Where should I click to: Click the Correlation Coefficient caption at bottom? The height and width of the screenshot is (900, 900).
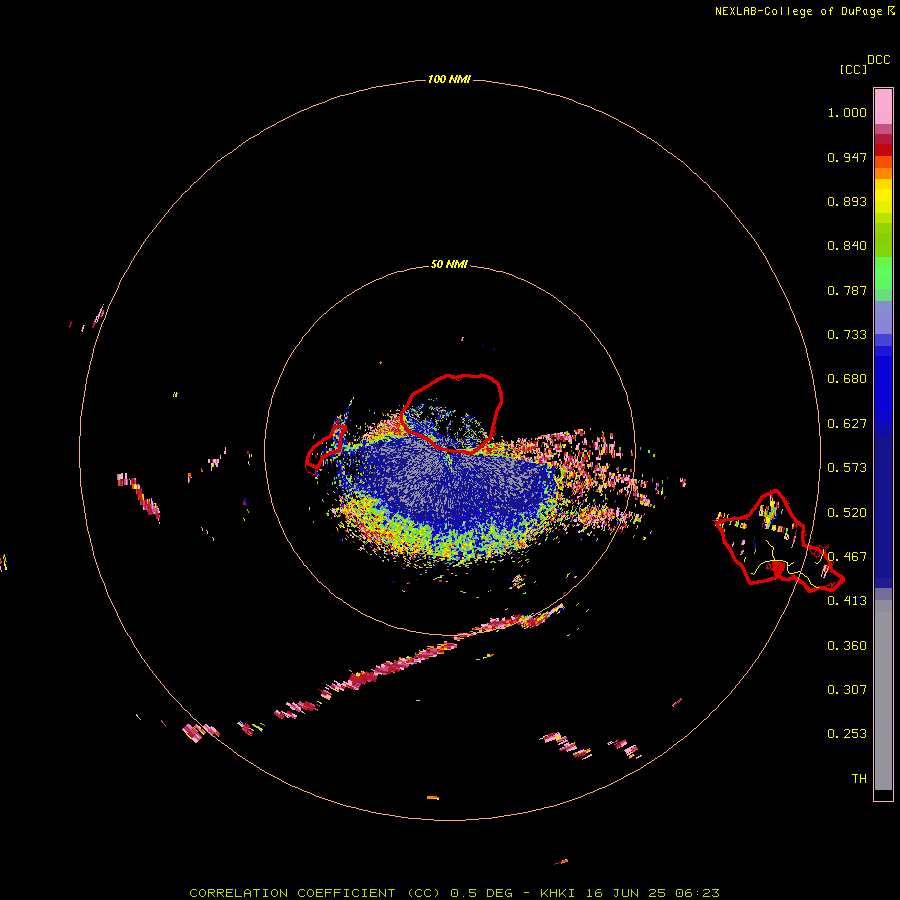click(x=454, y=893)
